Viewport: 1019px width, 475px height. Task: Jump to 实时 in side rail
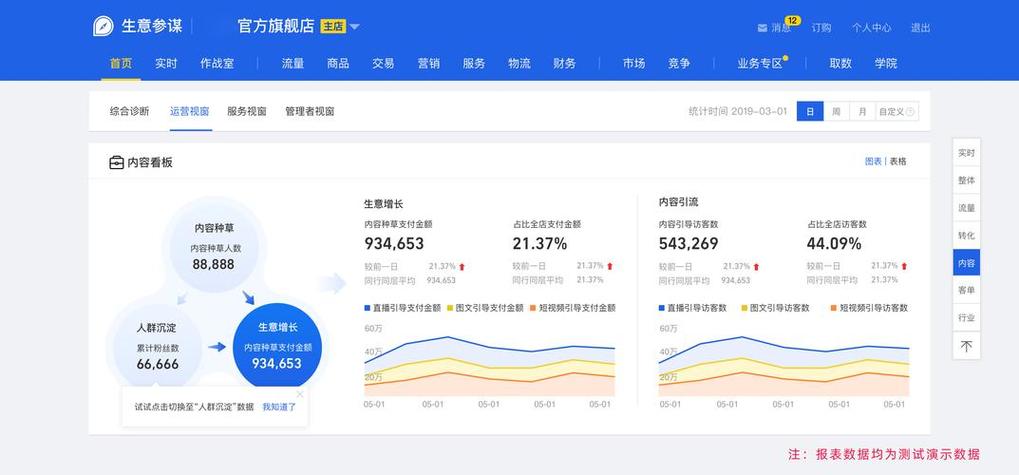(966, 153)
